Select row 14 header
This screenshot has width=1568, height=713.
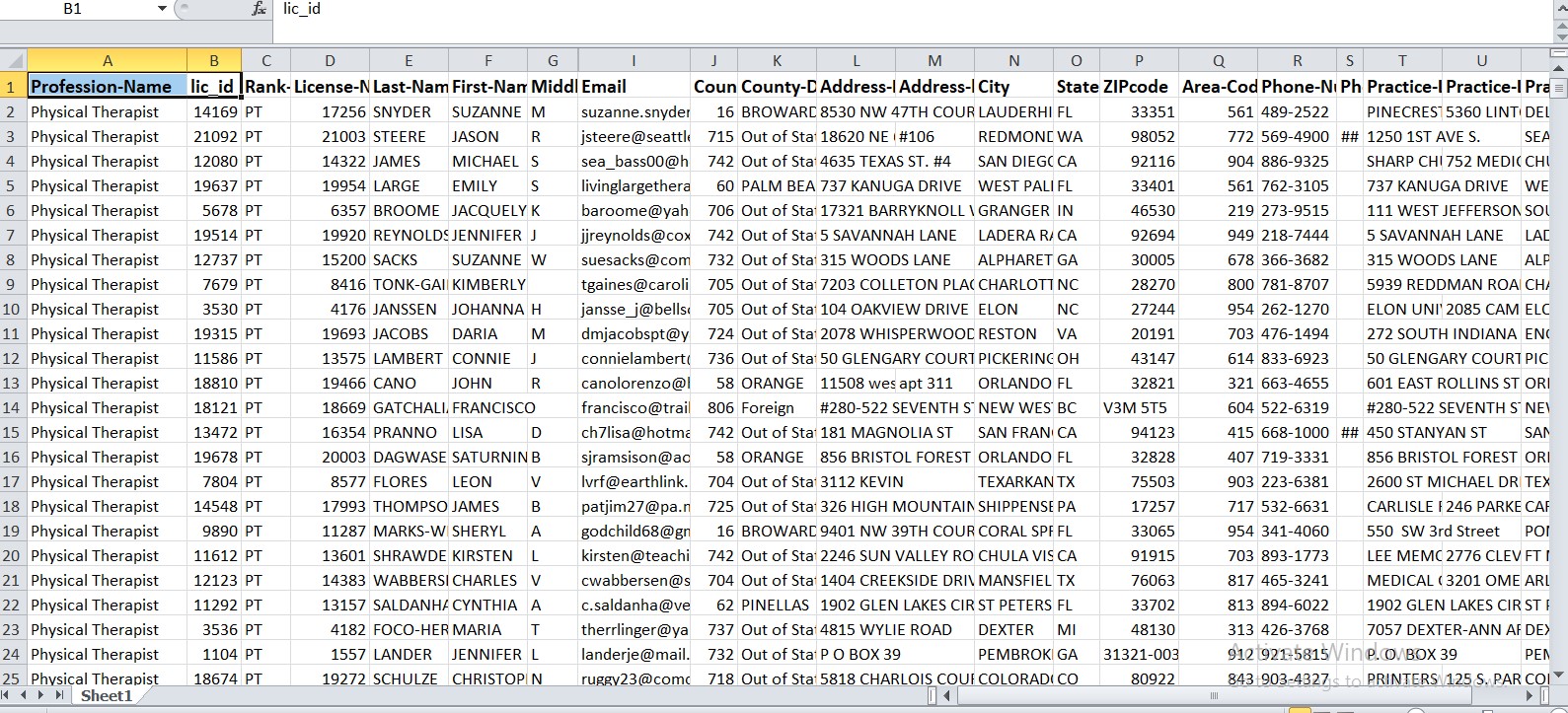[x=13, y=407]
